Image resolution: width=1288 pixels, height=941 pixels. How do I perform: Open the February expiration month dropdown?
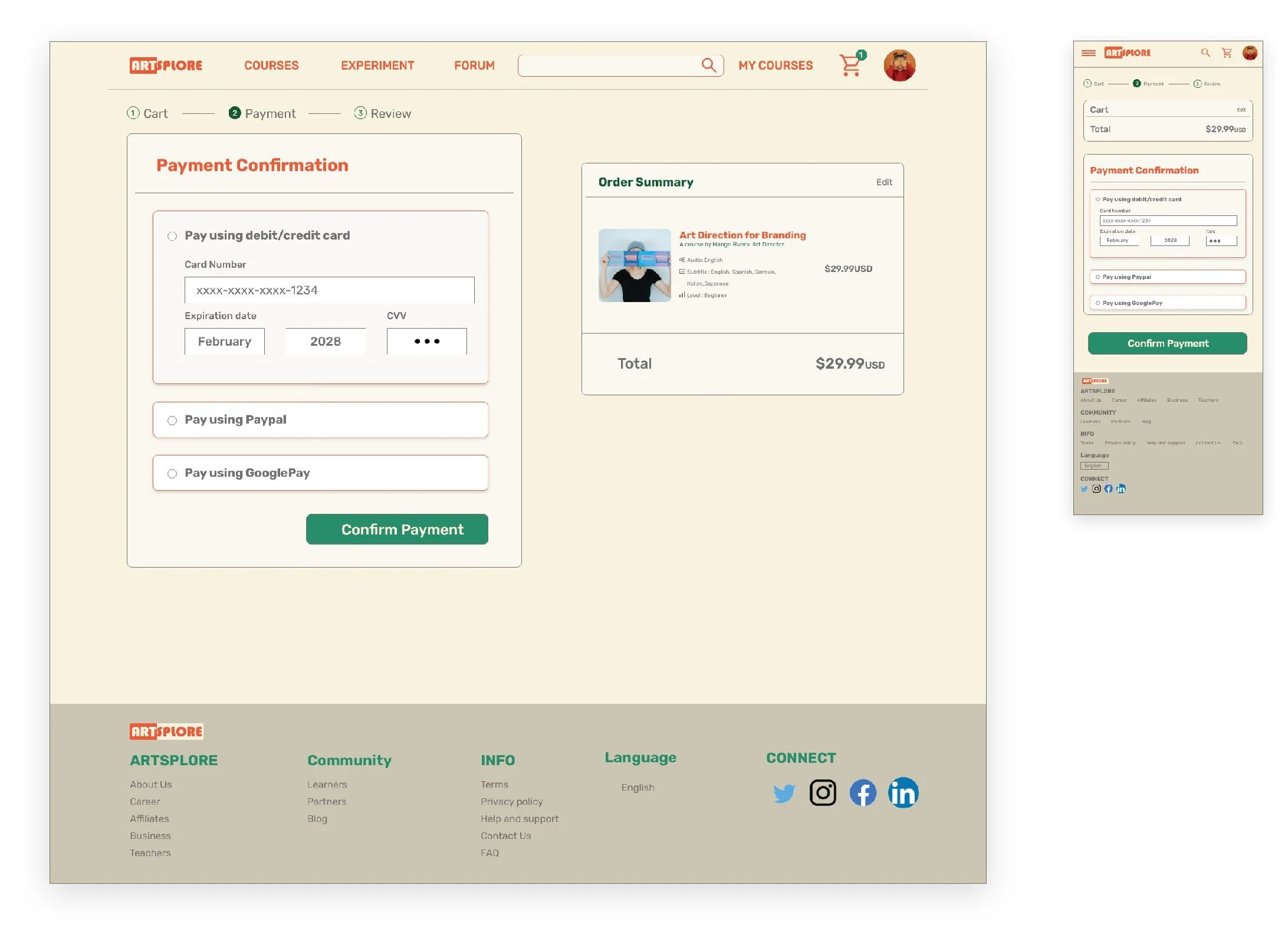coord(225,342)
